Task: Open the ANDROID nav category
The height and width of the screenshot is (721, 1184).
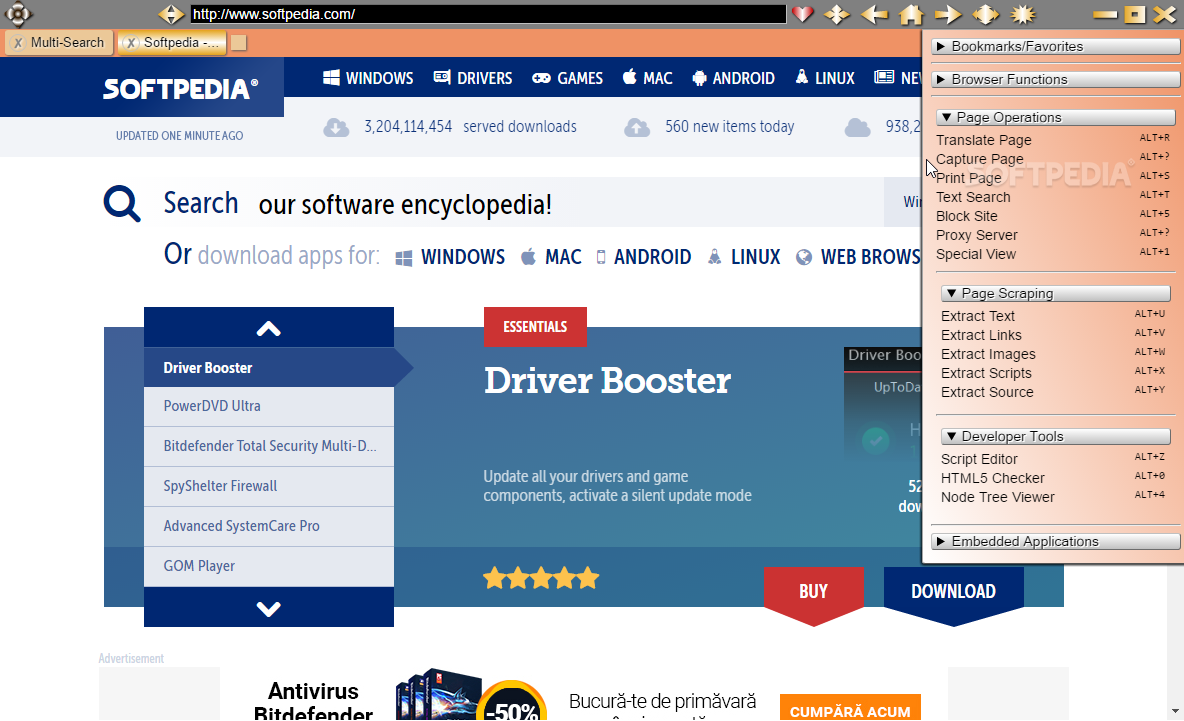Action: pyautogui.click(x=733, y=78)
